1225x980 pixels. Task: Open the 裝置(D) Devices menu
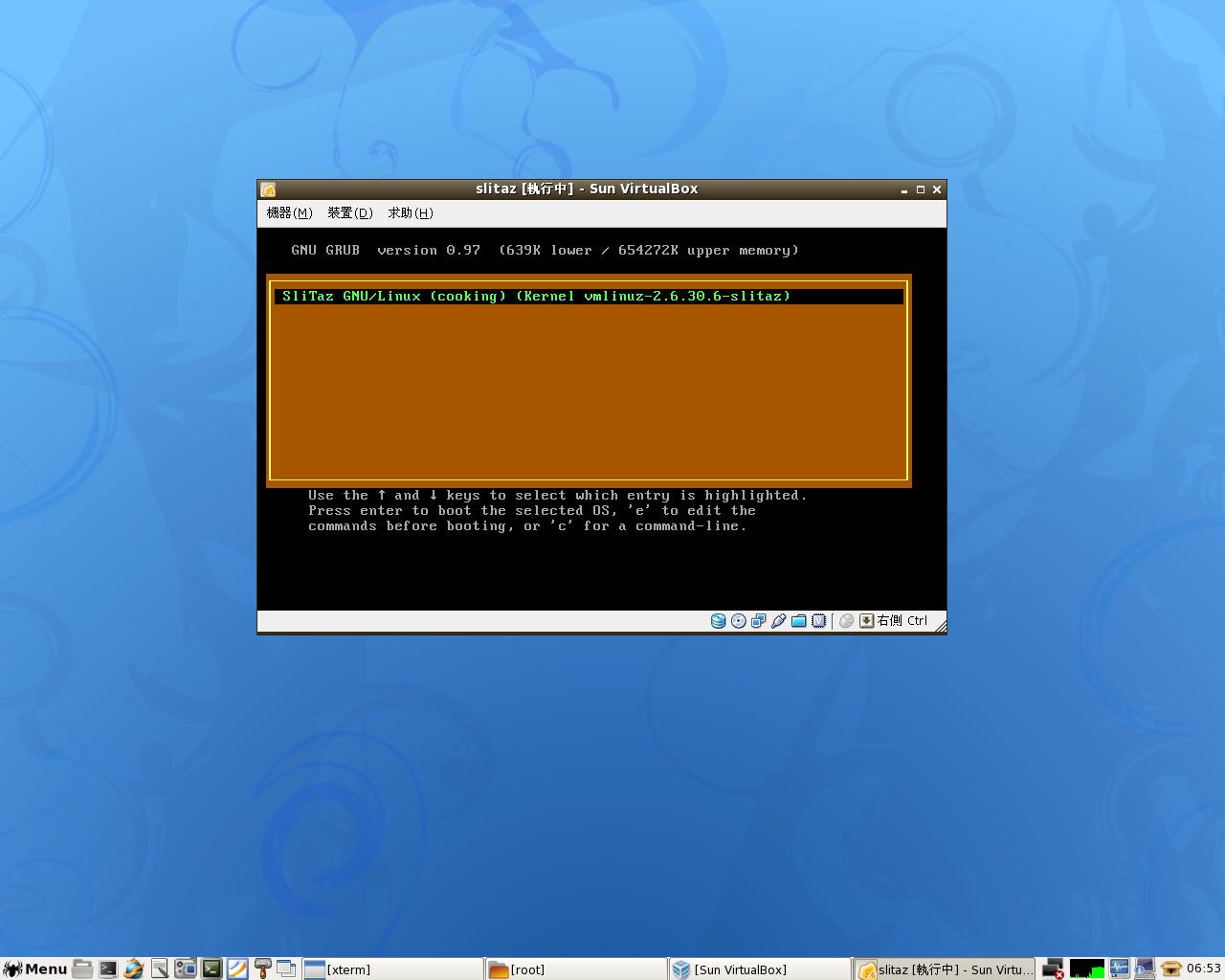tap(349, 212)
